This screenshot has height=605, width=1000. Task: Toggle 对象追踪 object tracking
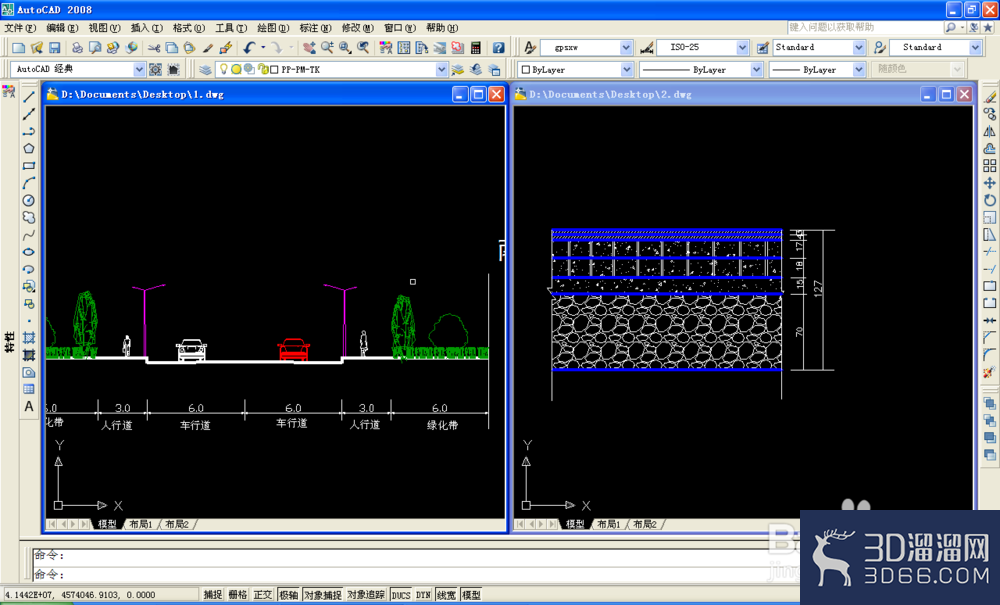point(366,595)
